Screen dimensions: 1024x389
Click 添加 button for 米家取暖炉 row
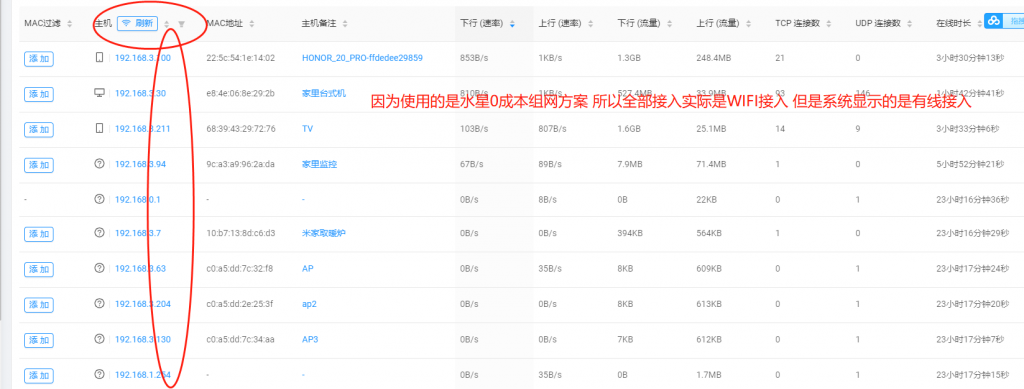[x=39, y=234]
